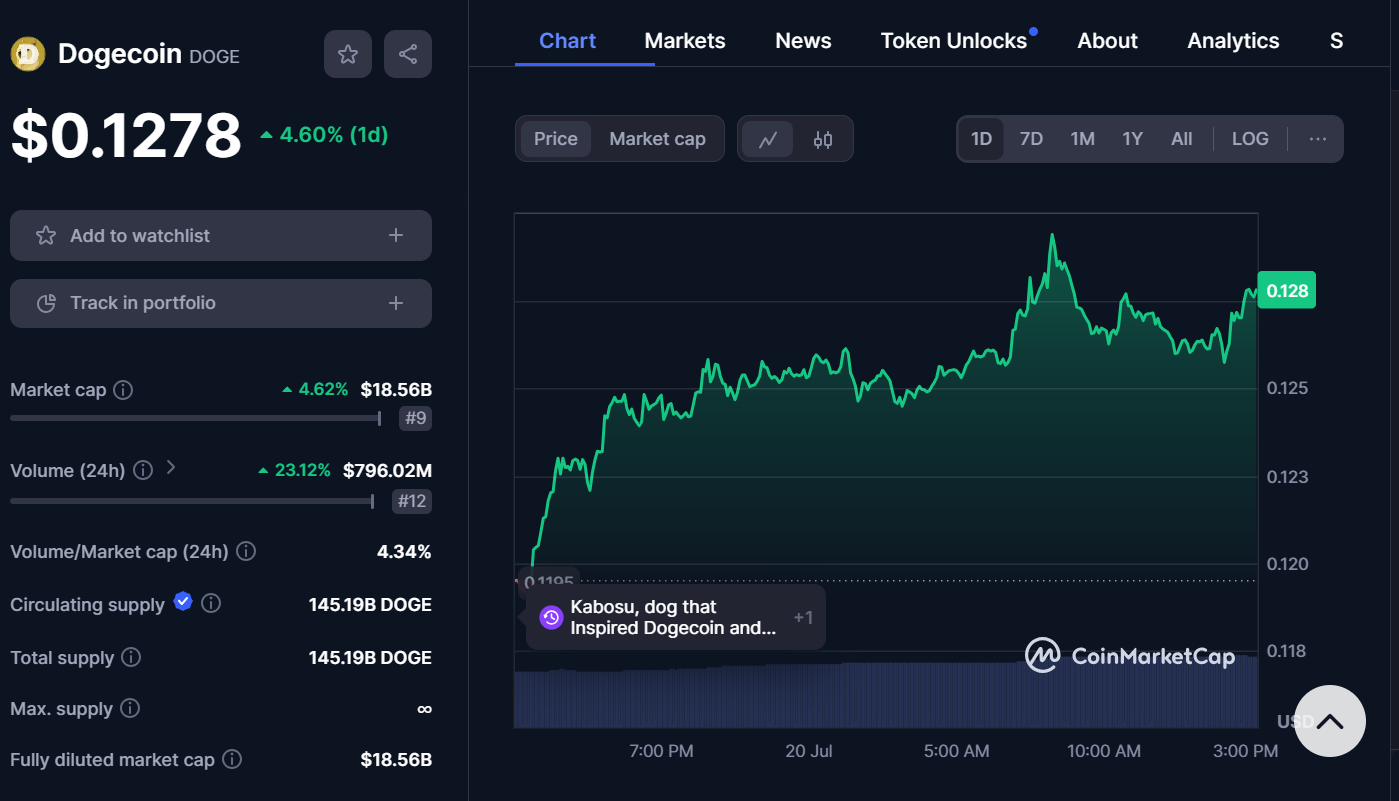Screen dimensions: 1399x801
Task: Open the About tab
Action: [1107, 41]
